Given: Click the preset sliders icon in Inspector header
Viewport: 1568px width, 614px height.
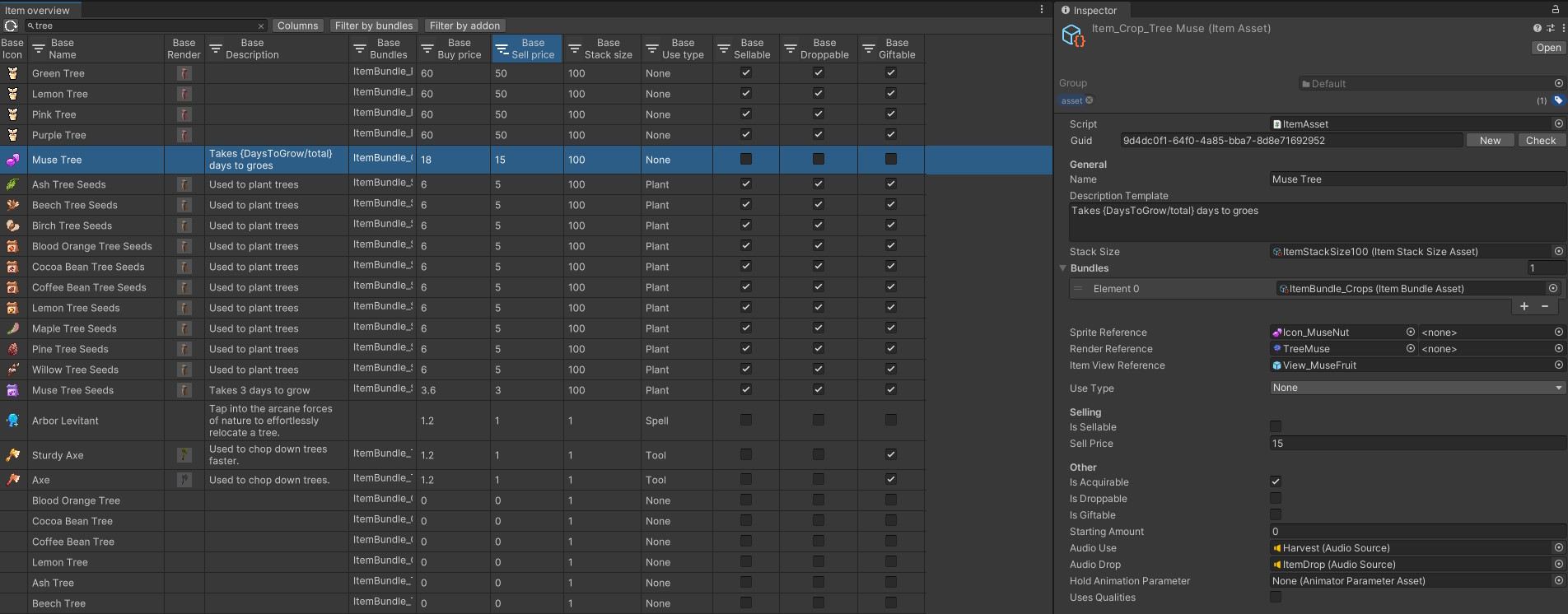Looking at the screenshot, I should point(1550,28).
